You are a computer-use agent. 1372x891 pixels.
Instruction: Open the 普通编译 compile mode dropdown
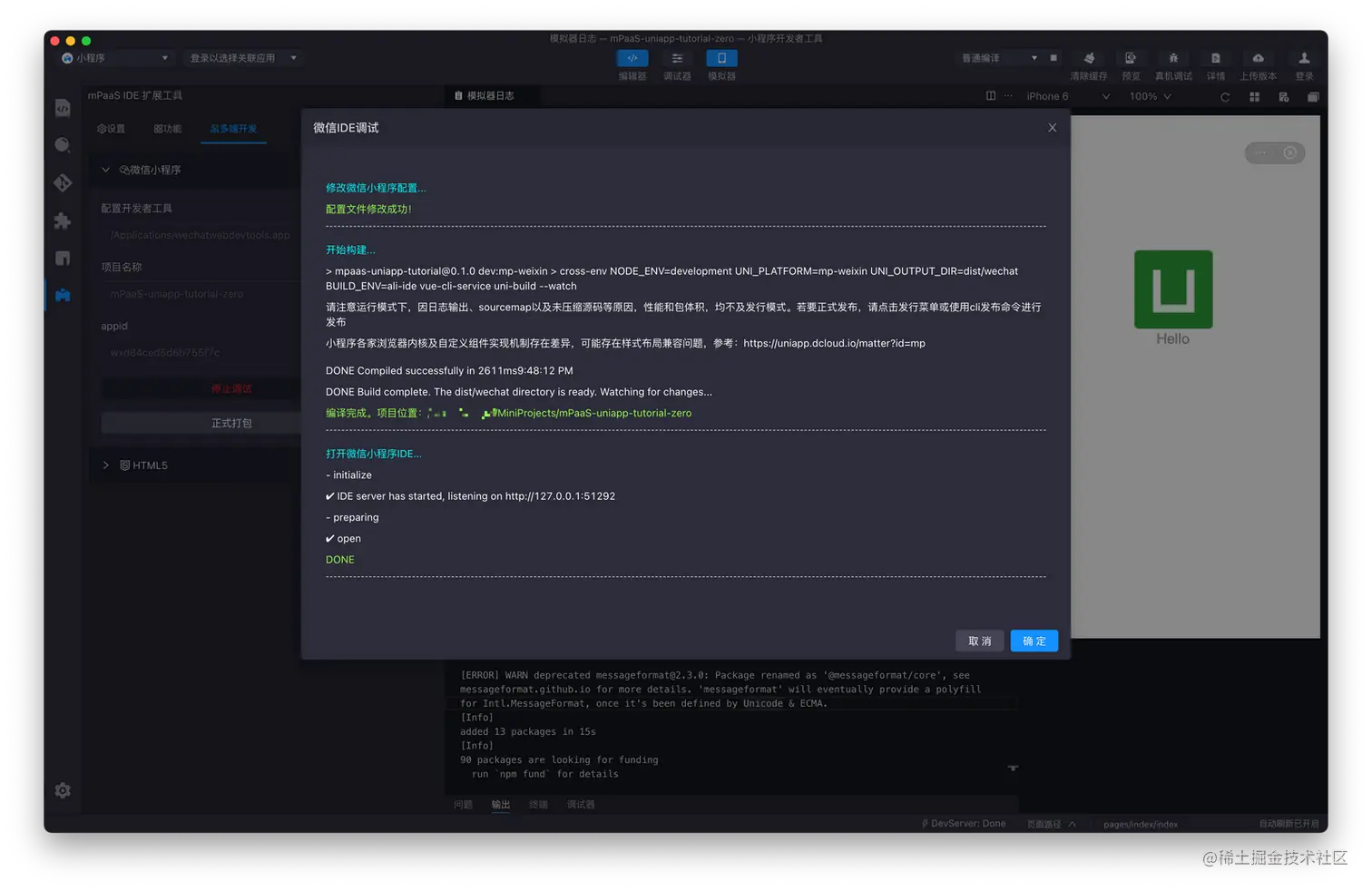point(999,58)
